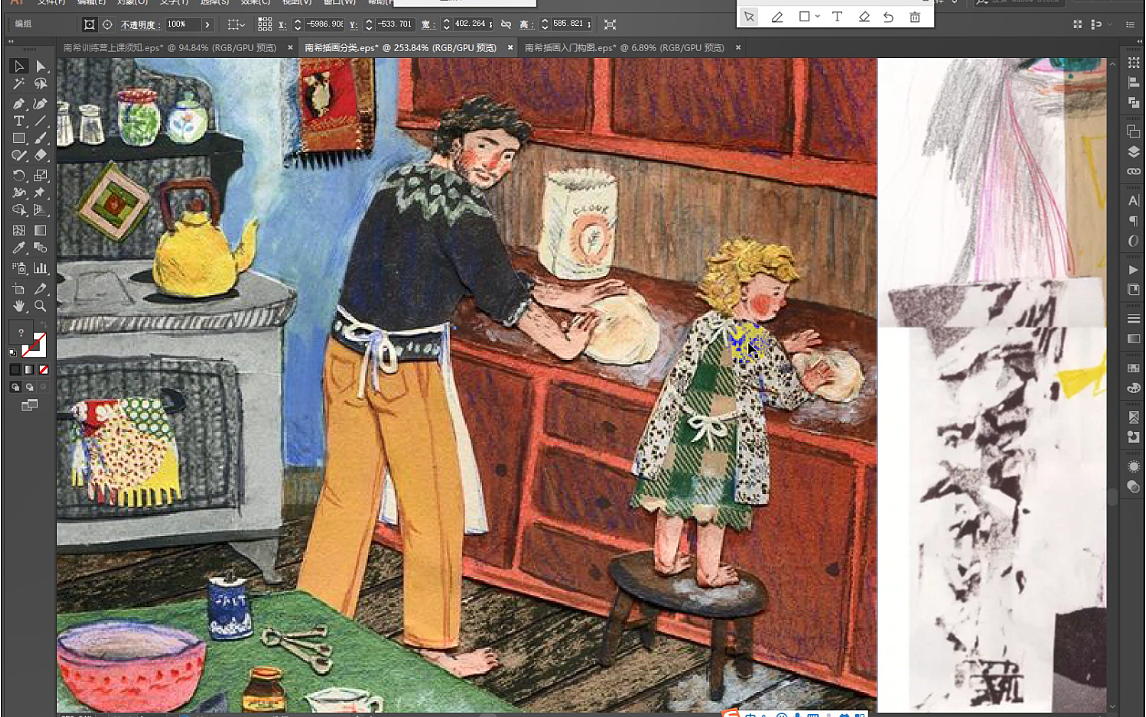Select the Curvature tool
The width and height of the screenshot is (1146, 717).
tap(40, 103)
